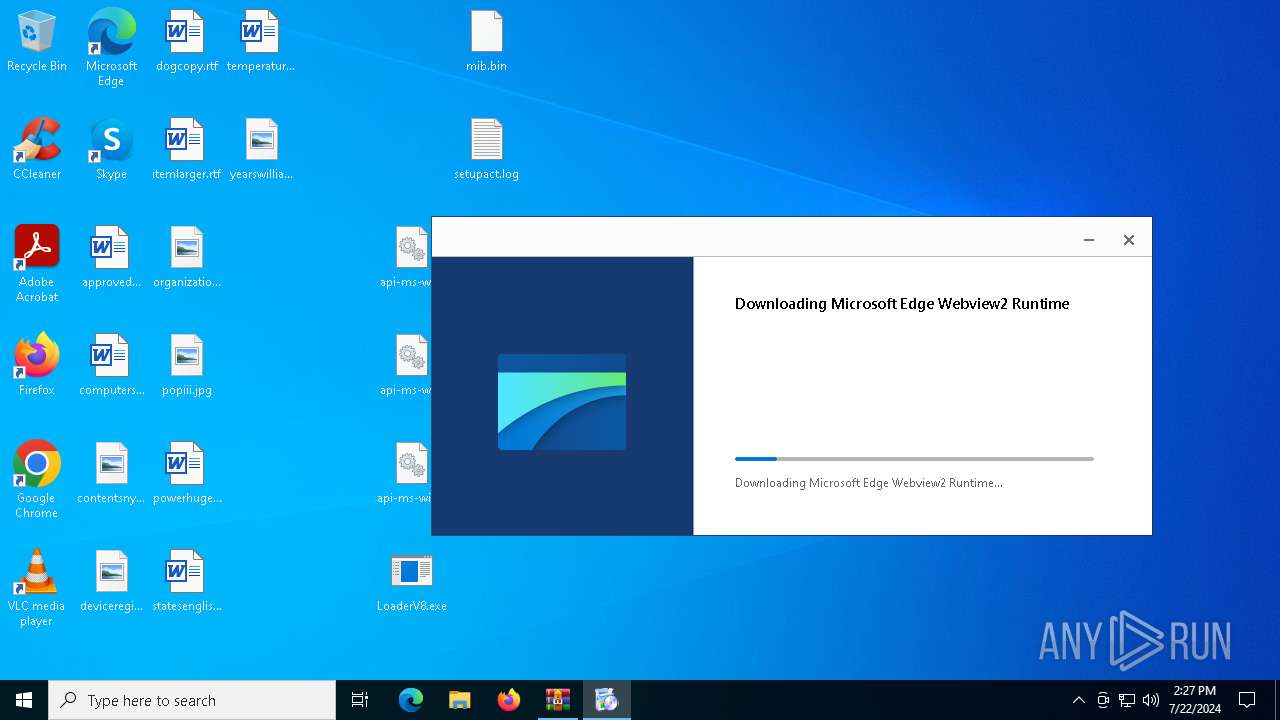Select the LoaderV8.exe file icon
1280x720 pixels.
click(411, 582)
